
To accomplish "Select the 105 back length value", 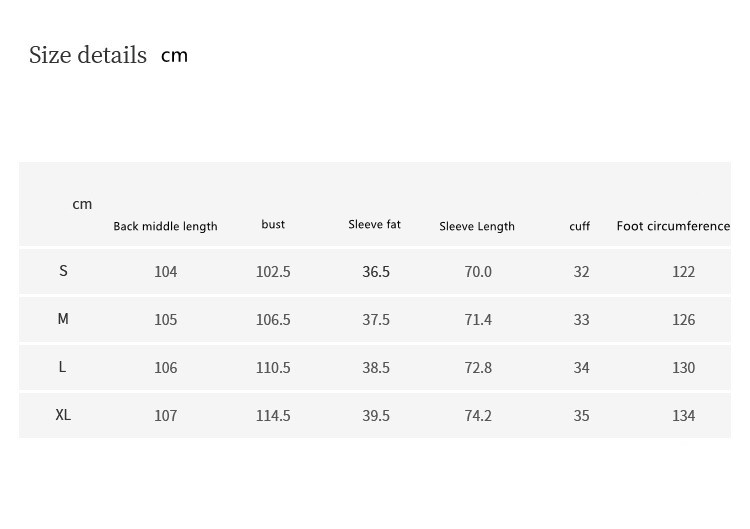I will [x=166, y=320].
